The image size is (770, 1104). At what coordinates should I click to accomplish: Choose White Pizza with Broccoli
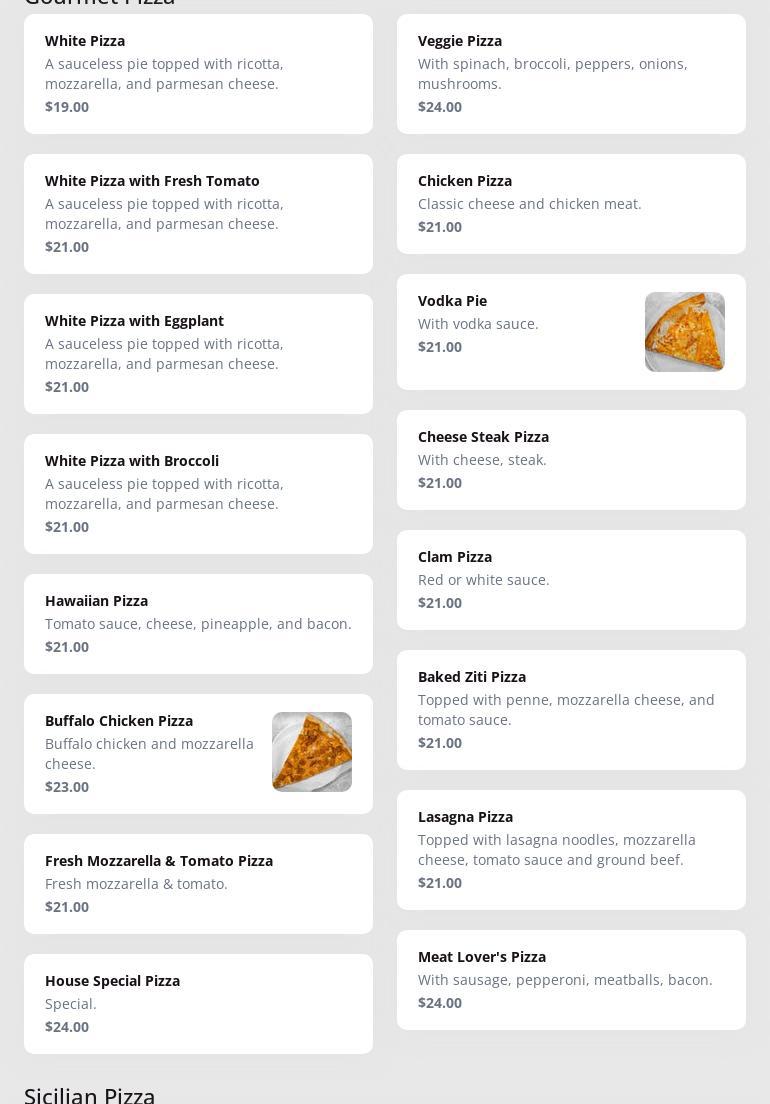tap(198, 494)
